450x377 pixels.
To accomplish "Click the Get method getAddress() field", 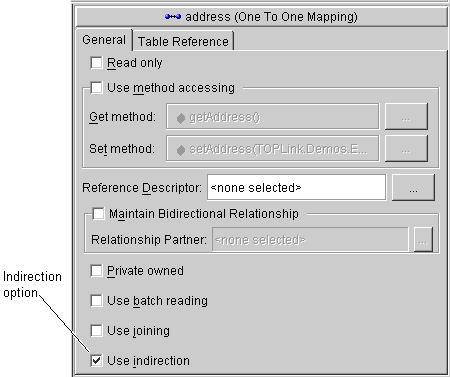I will pyautogui.click(x=273, y=117).
